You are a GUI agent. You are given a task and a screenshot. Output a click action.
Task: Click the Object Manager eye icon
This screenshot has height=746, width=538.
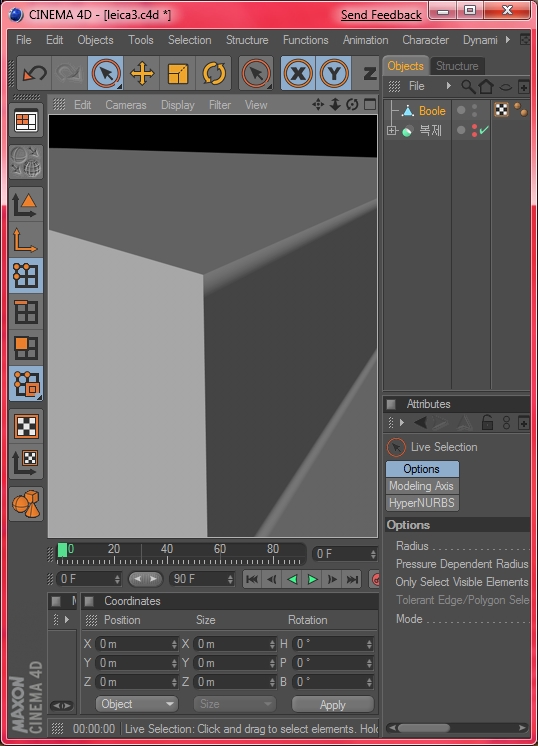[x=505, y=87]
